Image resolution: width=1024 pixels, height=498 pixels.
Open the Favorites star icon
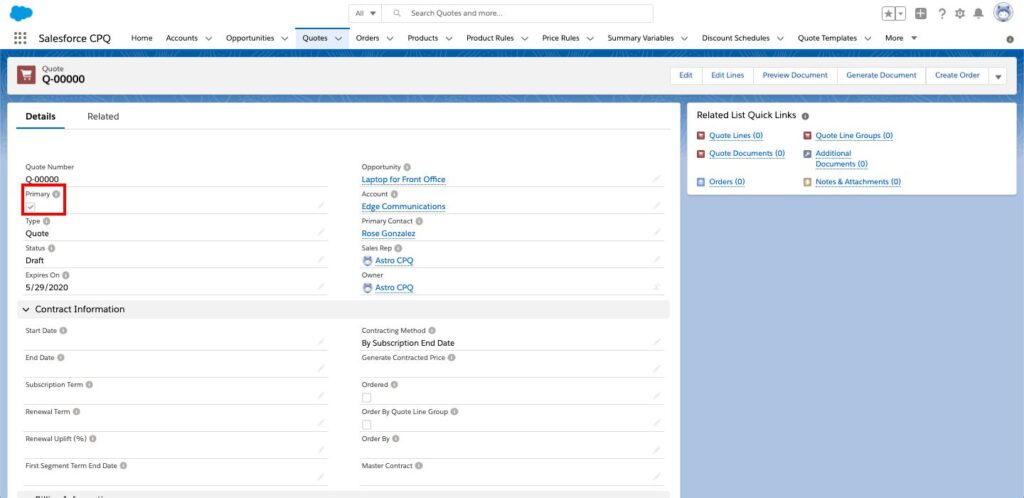pyautogui.click(x=889, y=14)
